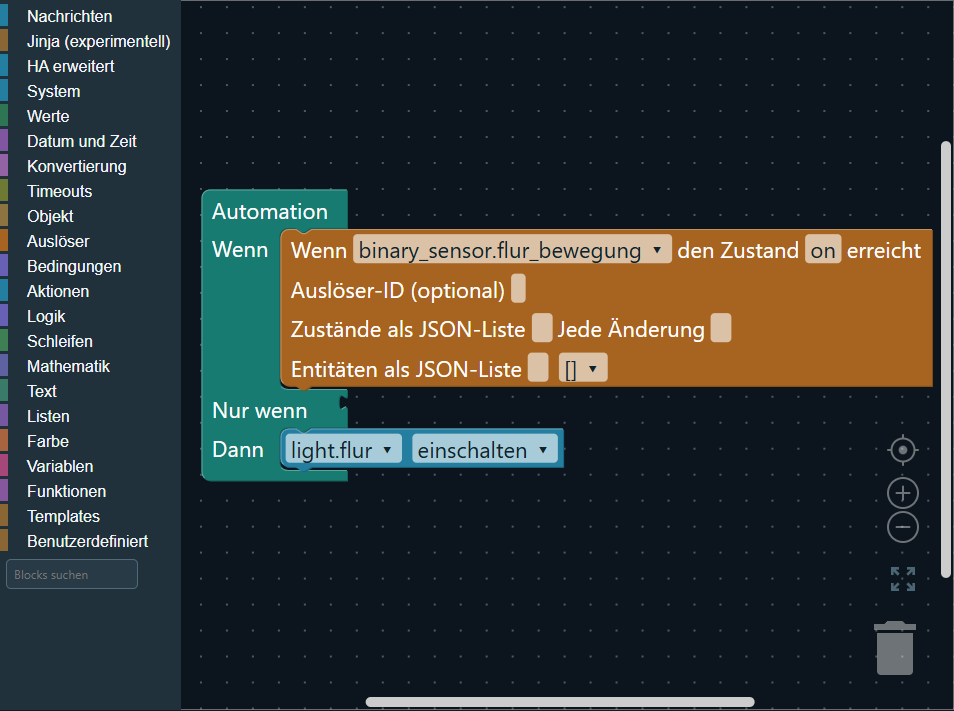Screen dimensions: 954x711
Task: Click the trash can icon
Action: point(895,648)
